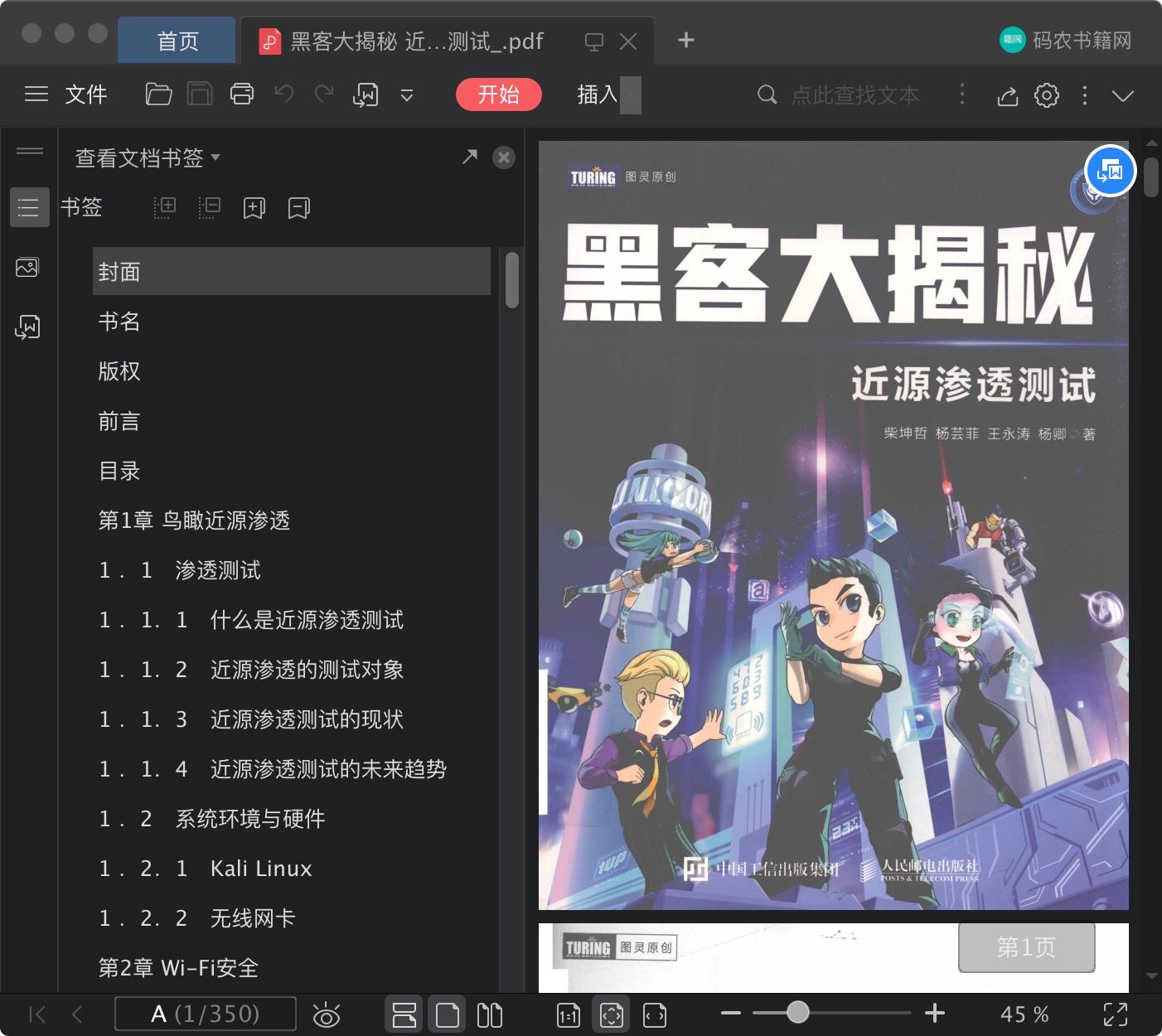Viewport: 1162px width, 1036px height.
Task: Close the 黑客大揭秘 pdf tab
Action: (x=628, y=41)
